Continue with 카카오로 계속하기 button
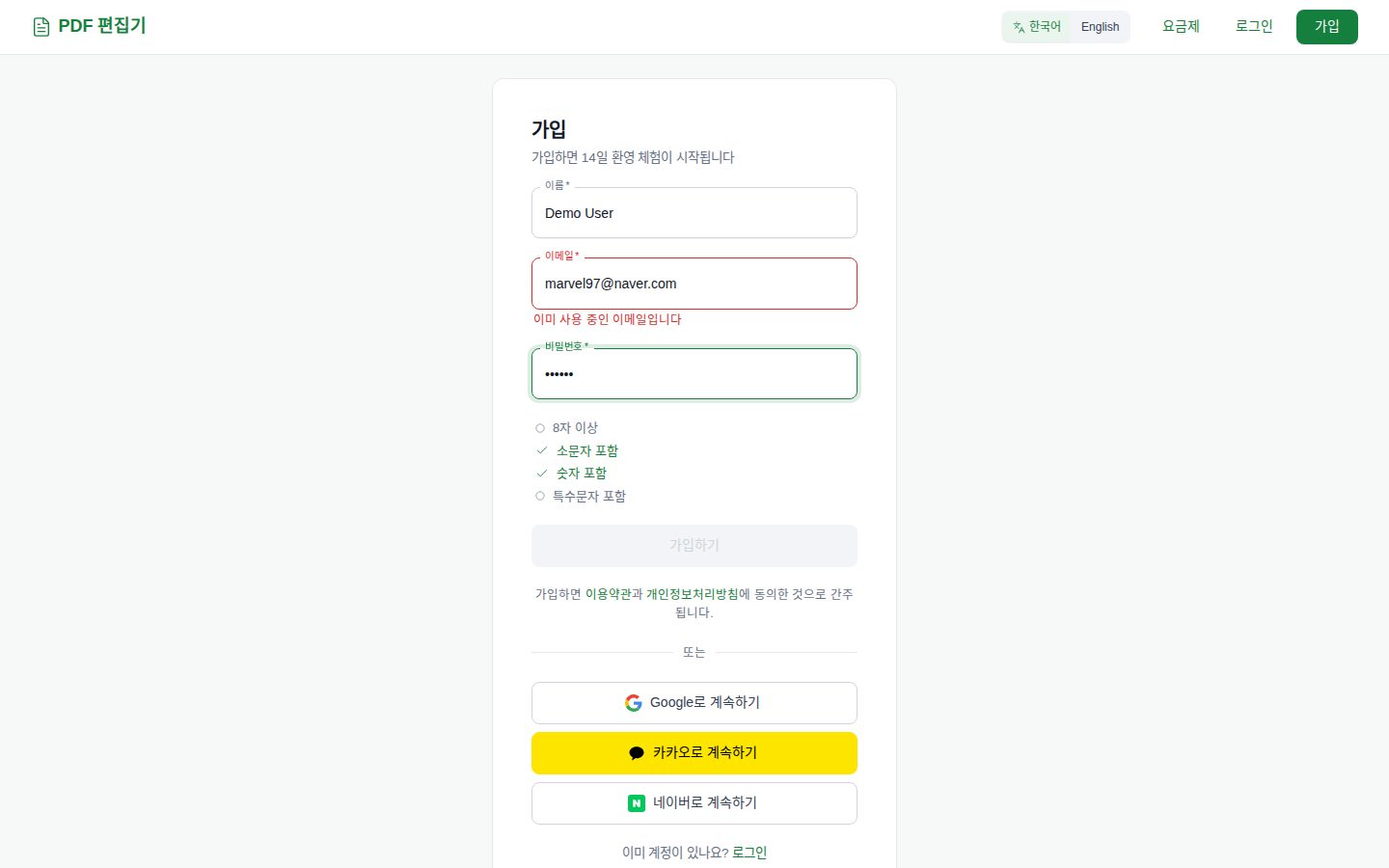 pos(694,753)
